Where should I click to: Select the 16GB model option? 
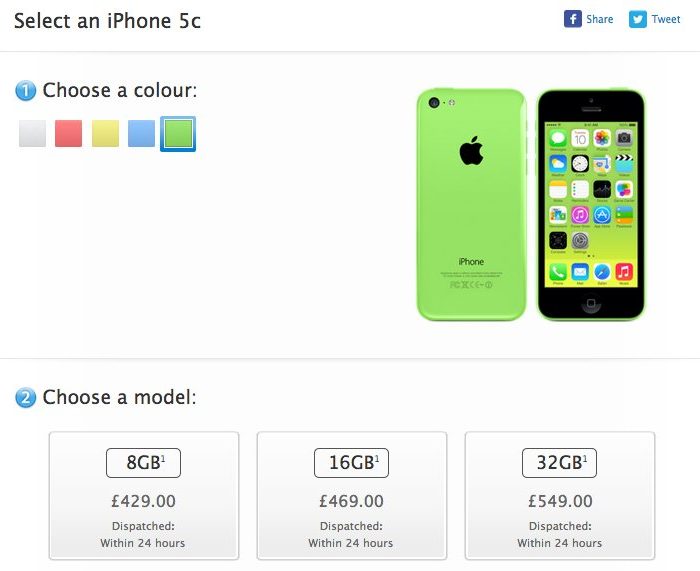351,463
